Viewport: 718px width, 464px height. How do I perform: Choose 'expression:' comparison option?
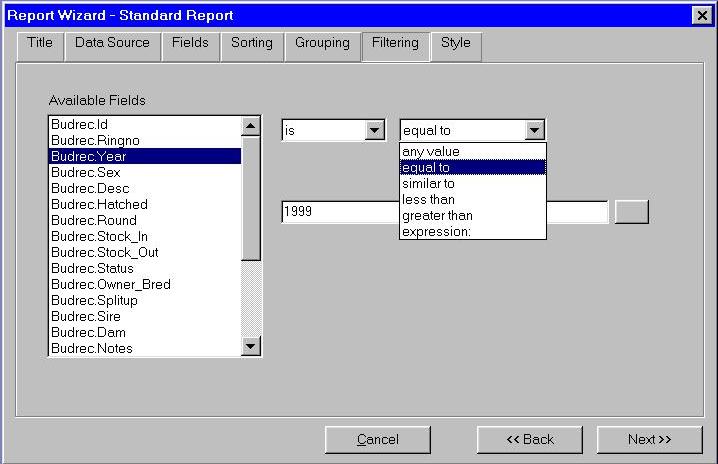coord(473,232)
